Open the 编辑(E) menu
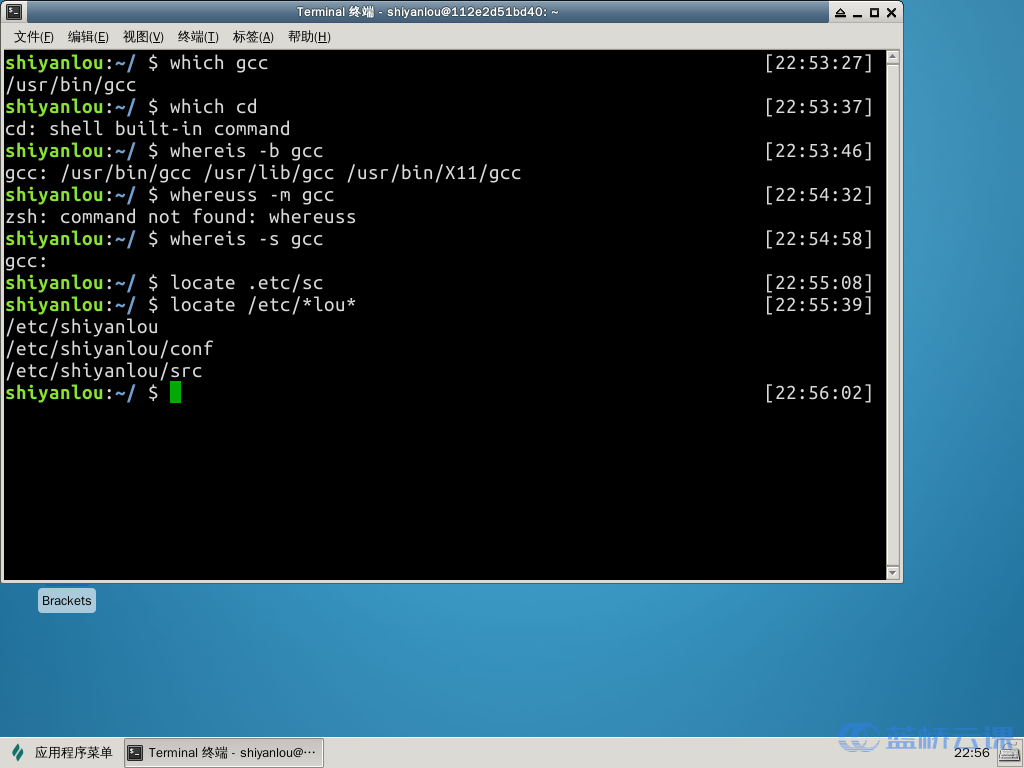Image resolution: width=1024 pixels, height=768 pixels. 88,37
